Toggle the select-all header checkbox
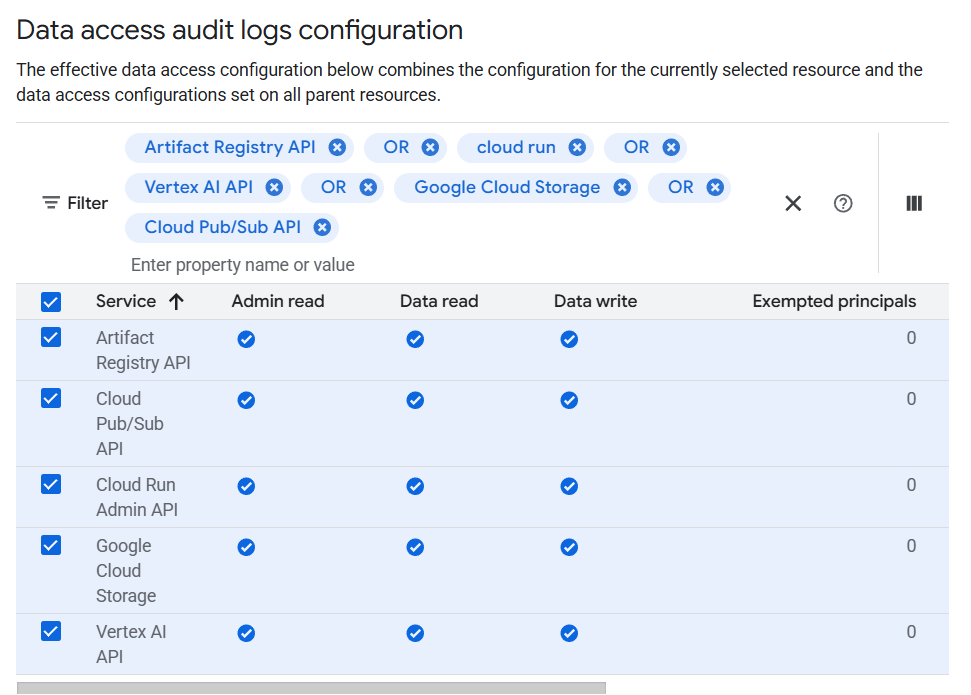This screenshot has height=695, width=971. tap(51, 301)
